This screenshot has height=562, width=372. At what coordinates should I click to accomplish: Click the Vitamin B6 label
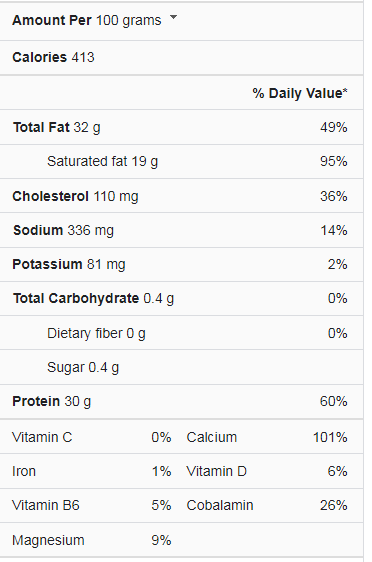click(46, 505)
